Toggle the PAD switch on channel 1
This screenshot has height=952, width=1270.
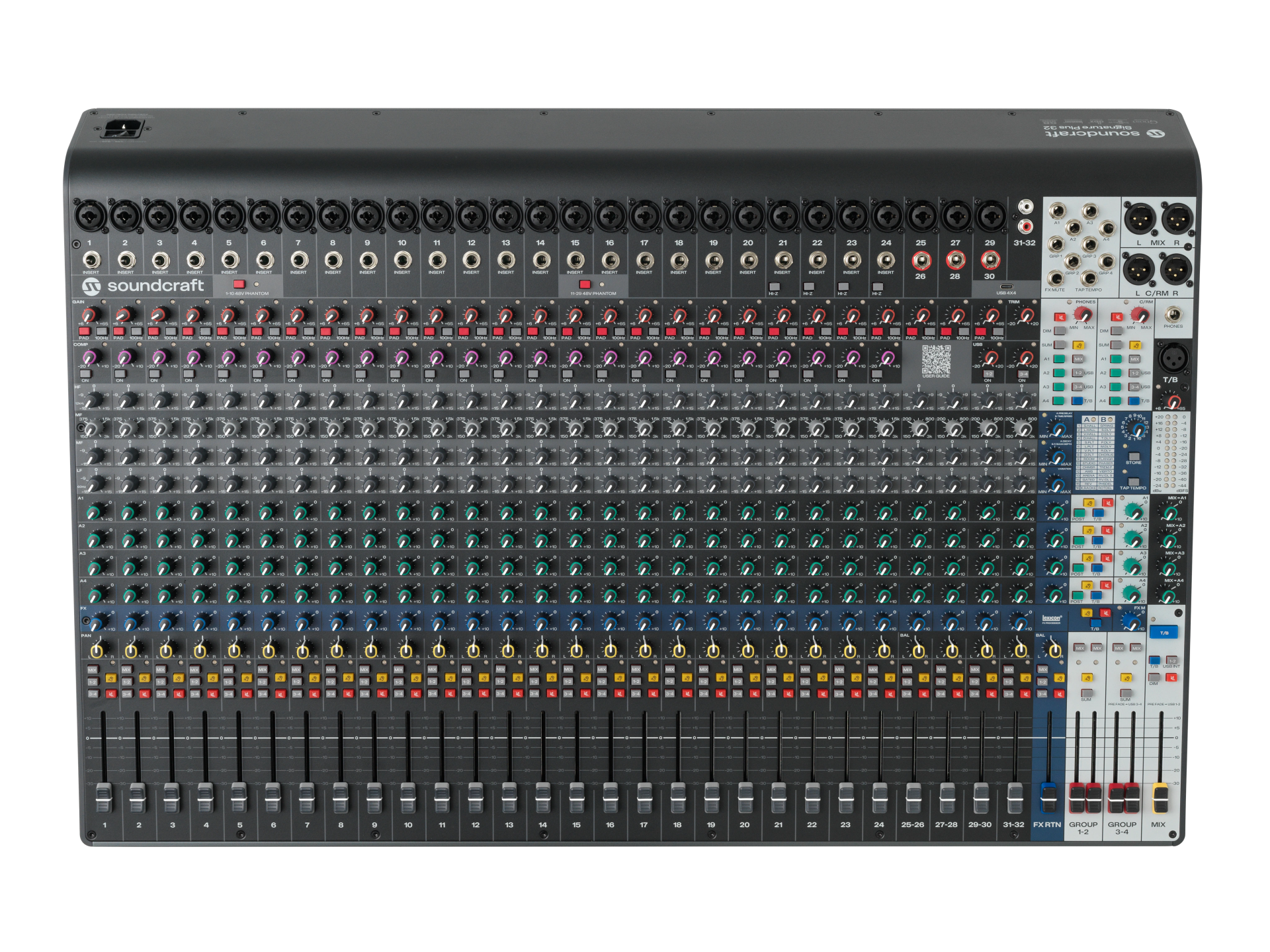(x=84, y=331)
